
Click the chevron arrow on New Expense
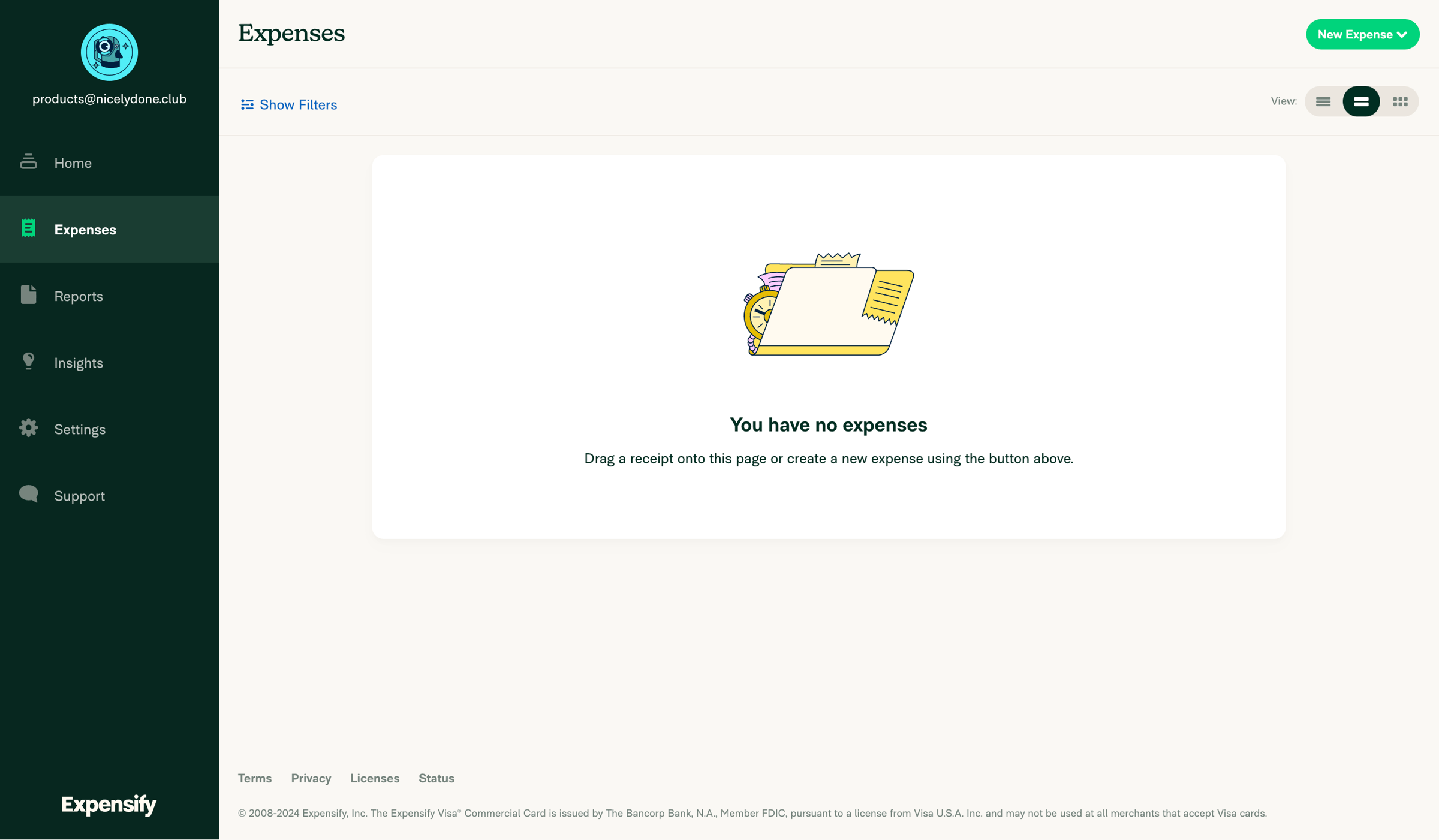pyautogui.click(x=1402, y=35)
